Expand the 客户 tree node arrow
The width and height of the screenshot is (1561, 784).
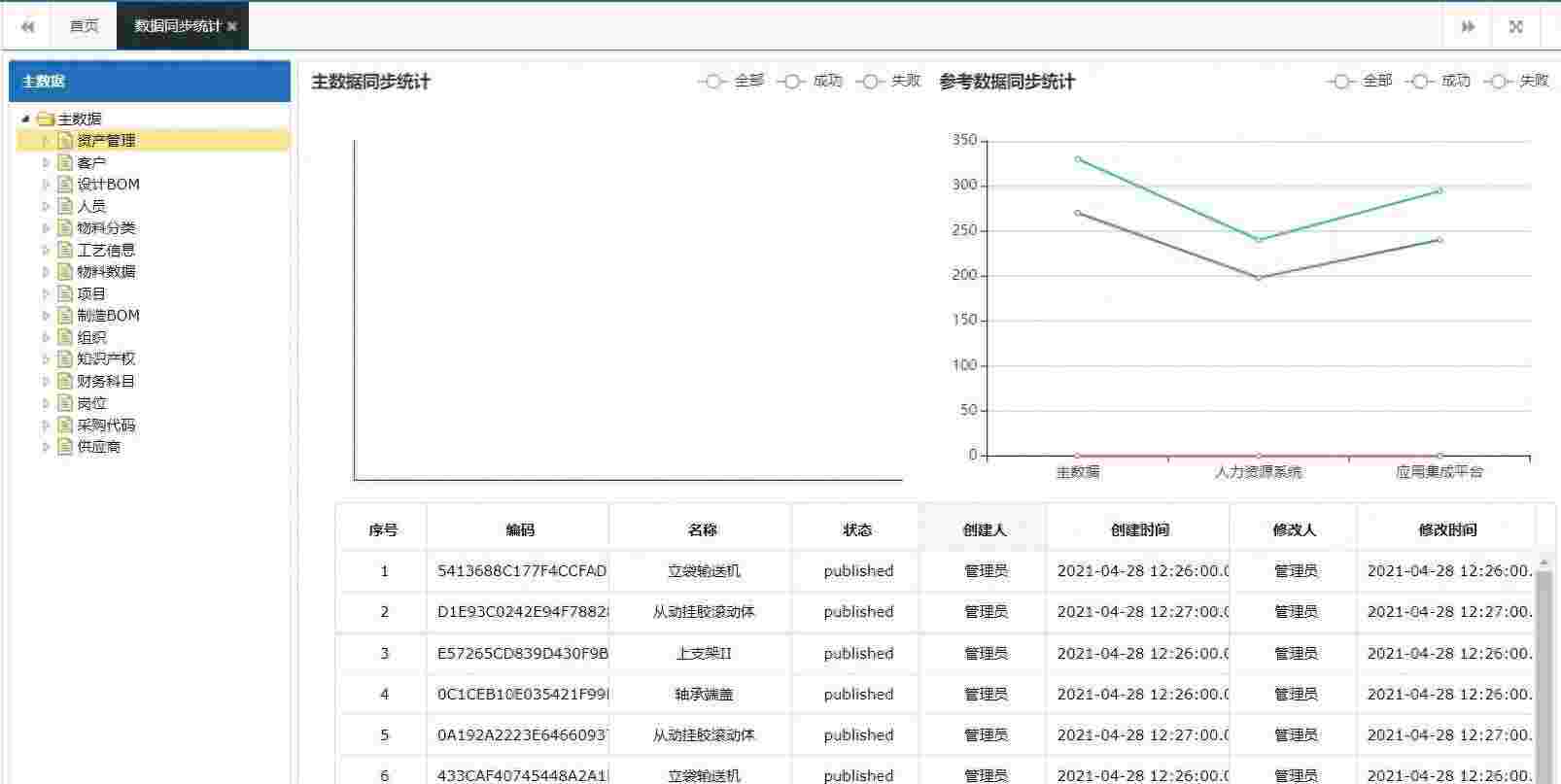tap(46, 162)
